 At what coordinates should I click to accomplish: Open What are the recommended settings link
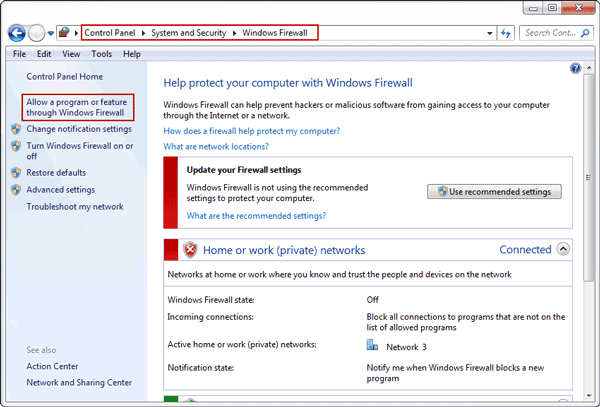(x=256, y=216)
